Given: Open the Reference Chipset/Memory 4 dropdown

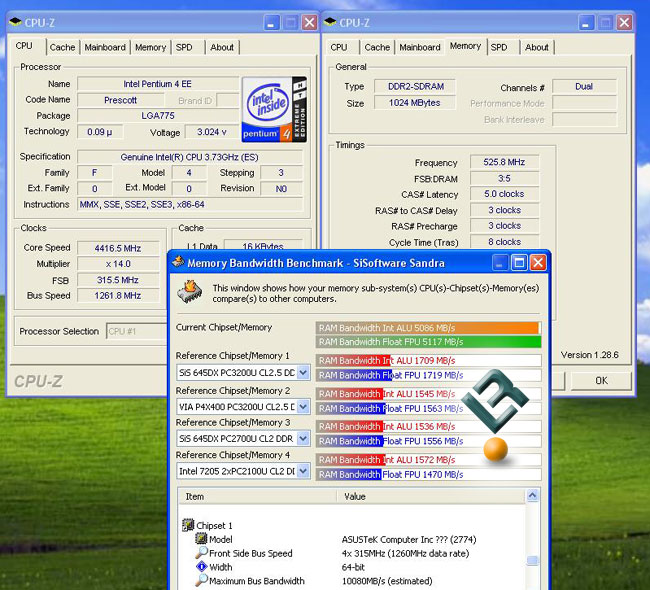Looking at the screenshot, I should click(304, 471).
